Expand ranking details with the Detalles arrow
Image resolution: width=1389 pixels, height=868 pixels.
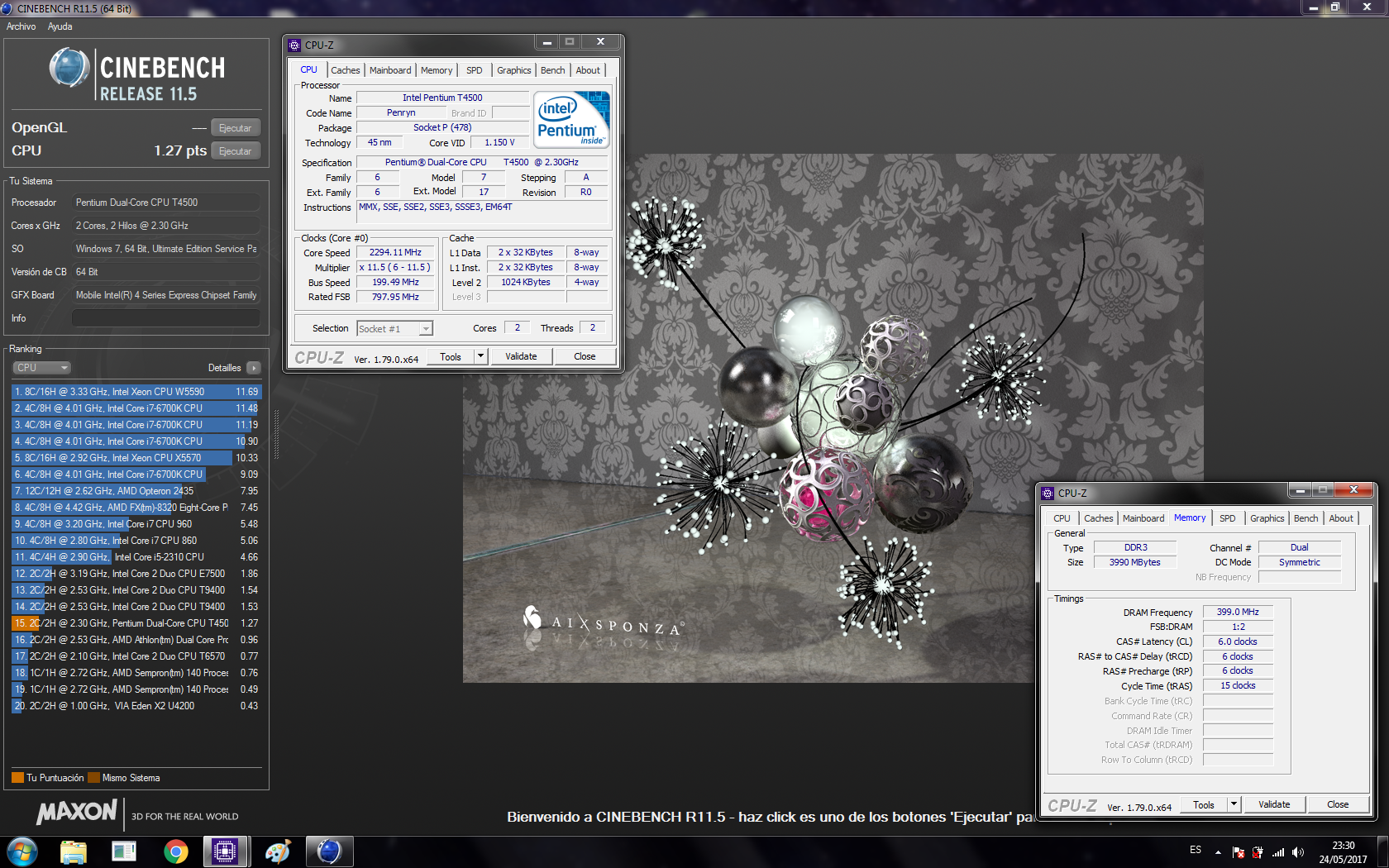[x=254, y=368]
